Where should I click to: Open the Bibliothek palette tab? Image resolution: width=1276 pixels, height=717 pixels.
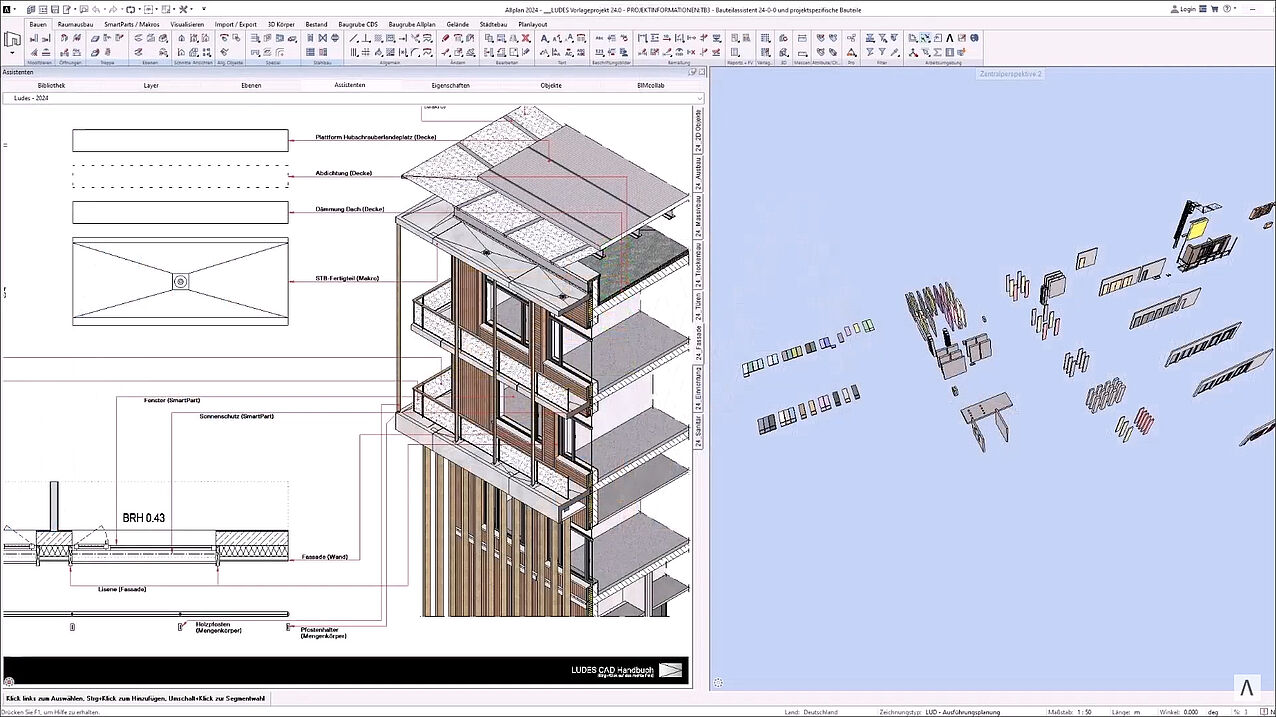(x=51, y=86)
